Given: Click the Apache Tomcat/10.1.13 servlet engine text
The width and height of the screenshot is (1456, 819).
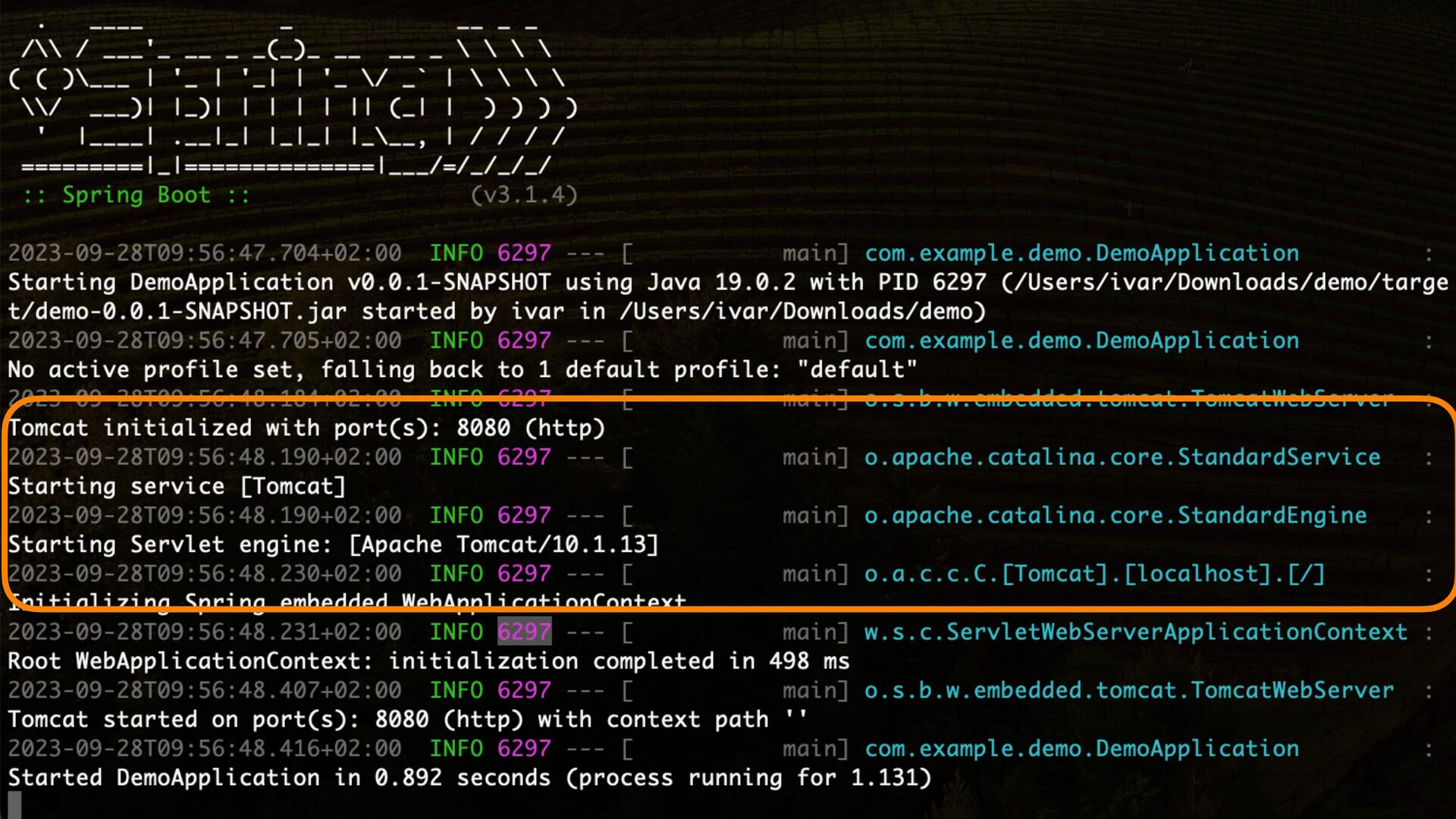Looking at the screenshot, I should click(504, 544).
